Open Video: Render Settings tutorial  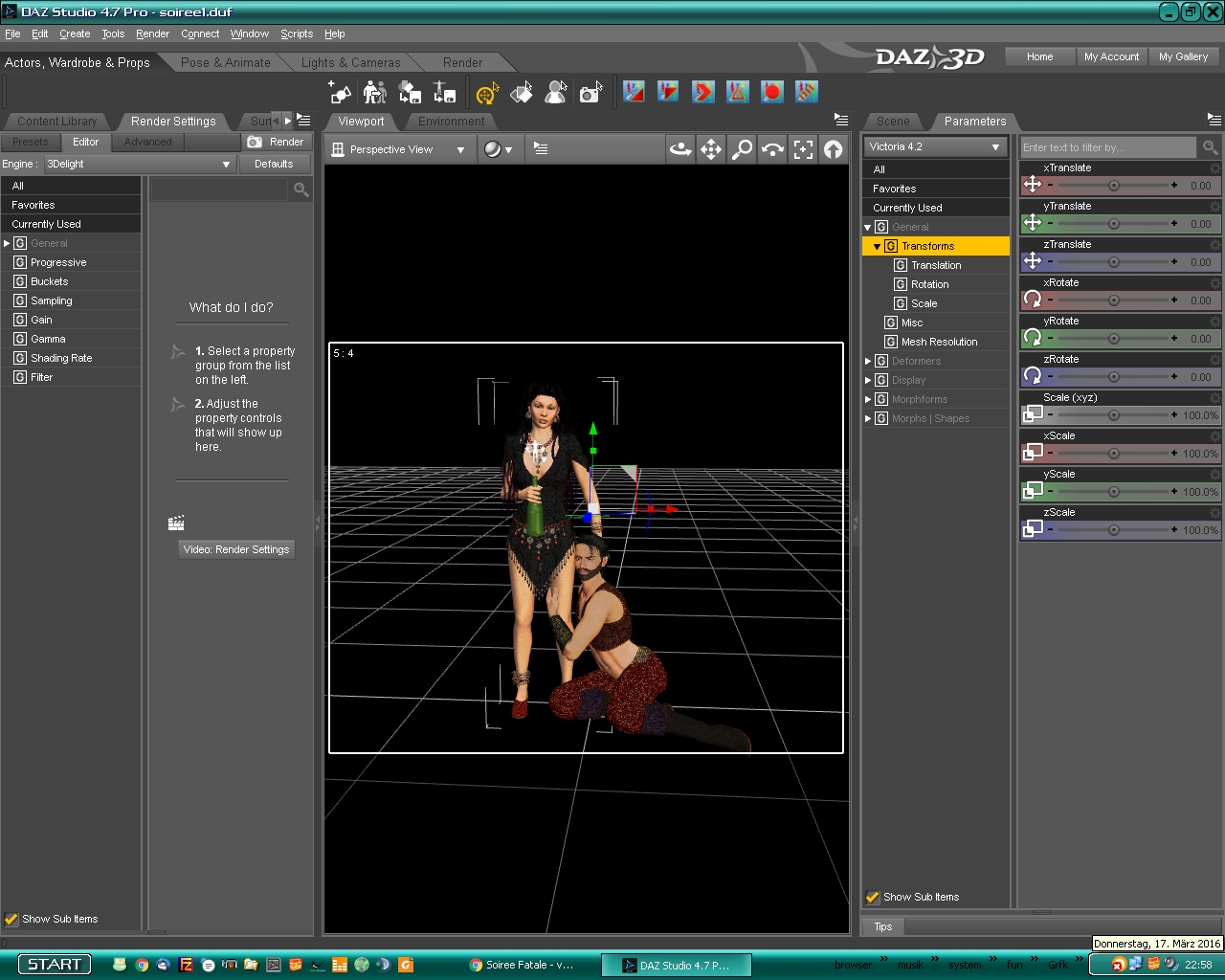[x=236, y=549]
